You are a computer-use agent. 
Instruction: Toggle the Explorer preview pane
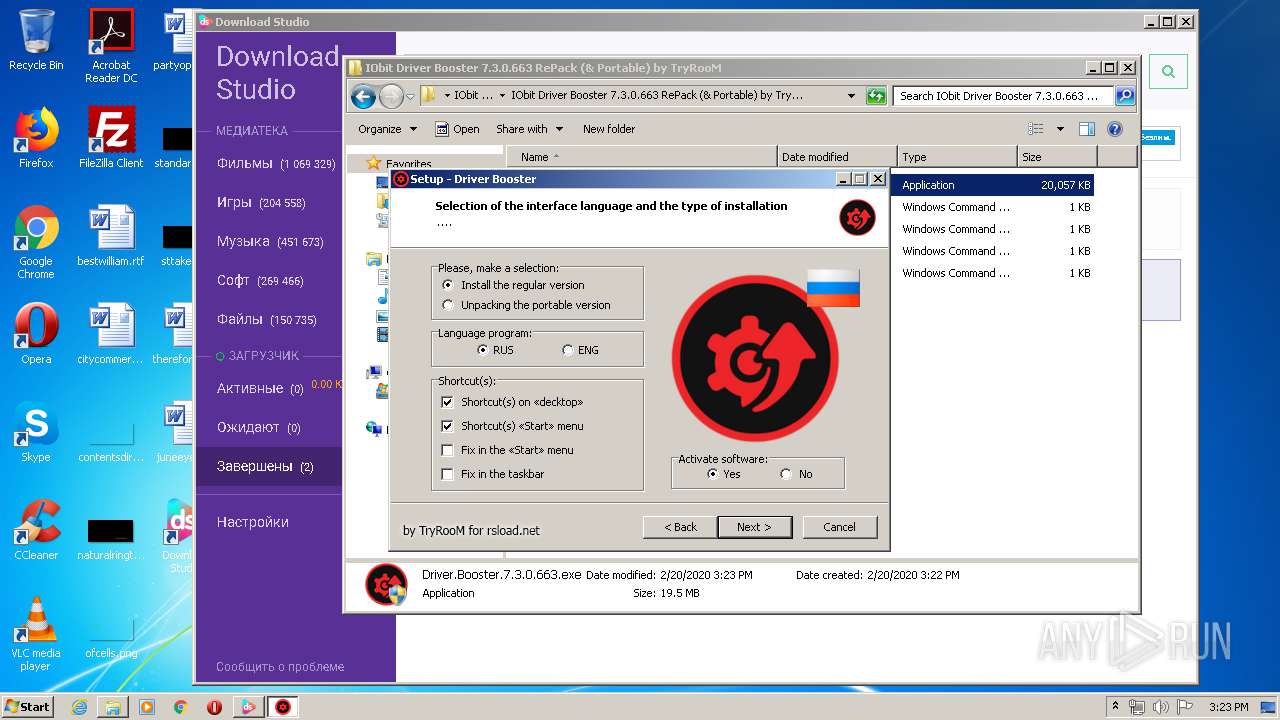coord(1087,129)
